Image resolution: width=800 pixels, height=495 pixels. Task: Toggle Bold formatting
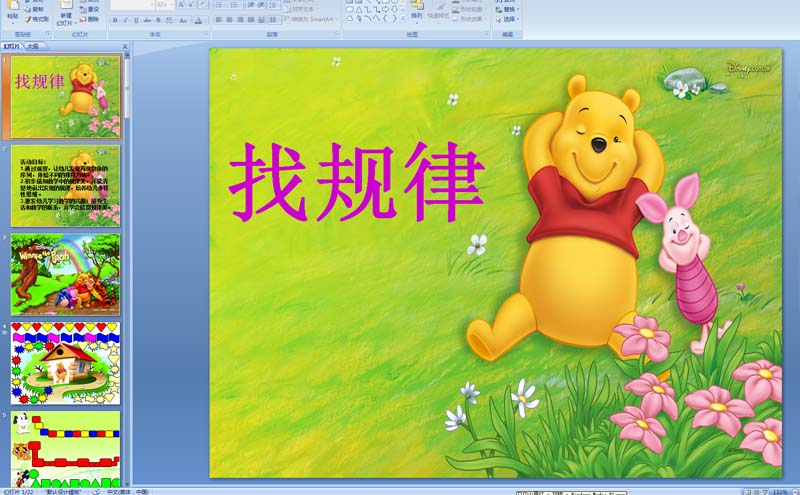[115, 20]
